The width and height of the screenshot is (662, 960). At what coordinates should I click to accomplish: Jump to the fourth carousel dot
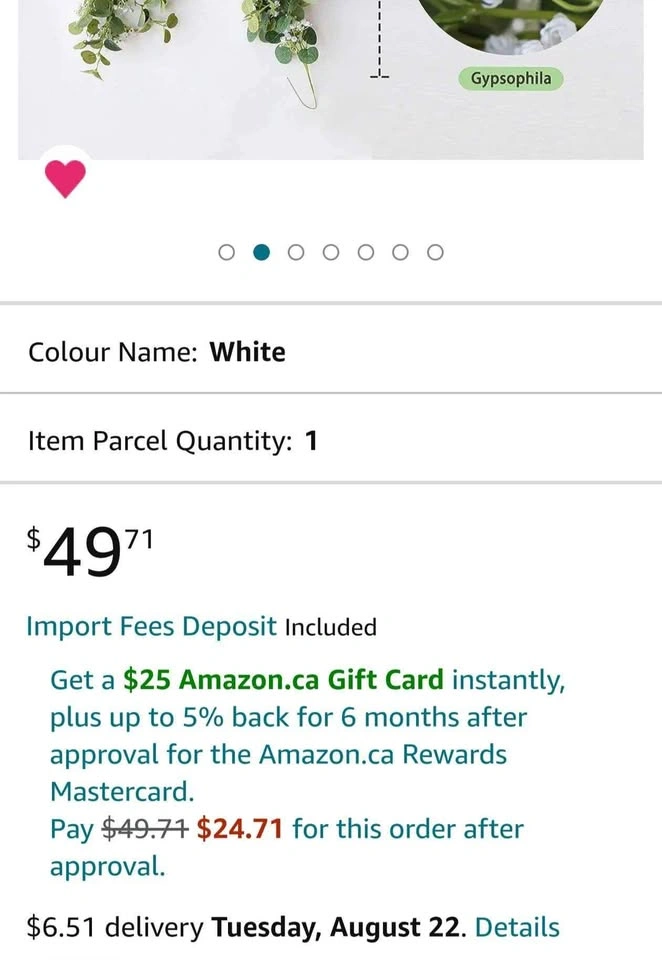pos(331,252)
